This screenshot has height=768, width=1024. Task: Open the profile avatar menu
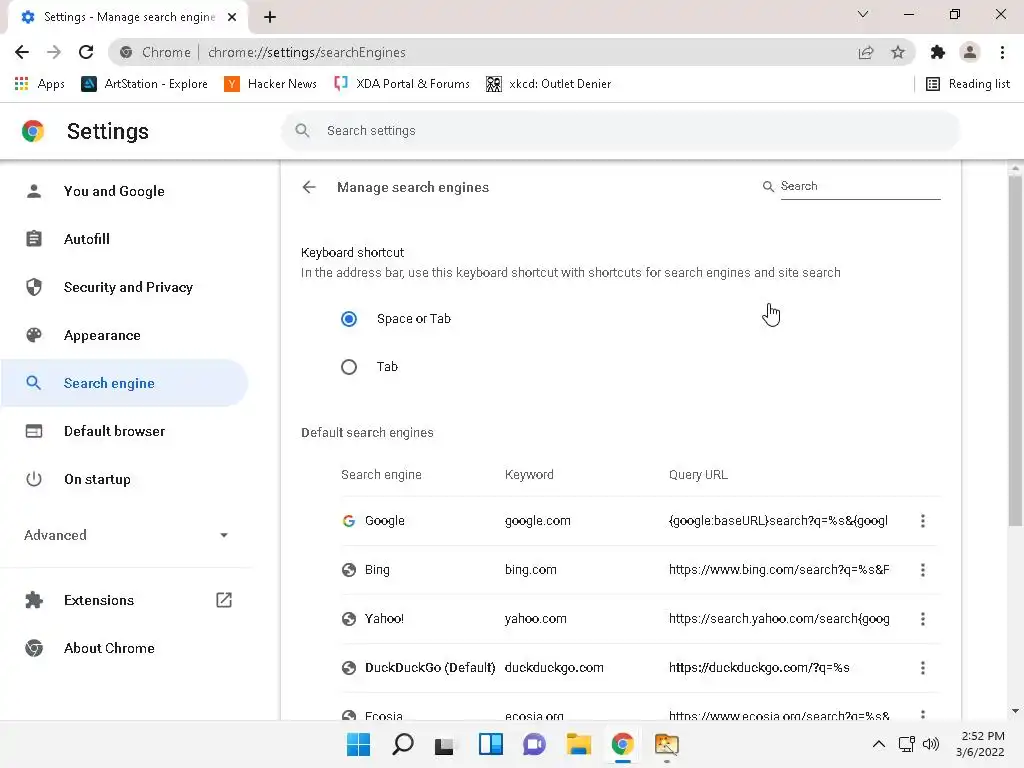970,52
